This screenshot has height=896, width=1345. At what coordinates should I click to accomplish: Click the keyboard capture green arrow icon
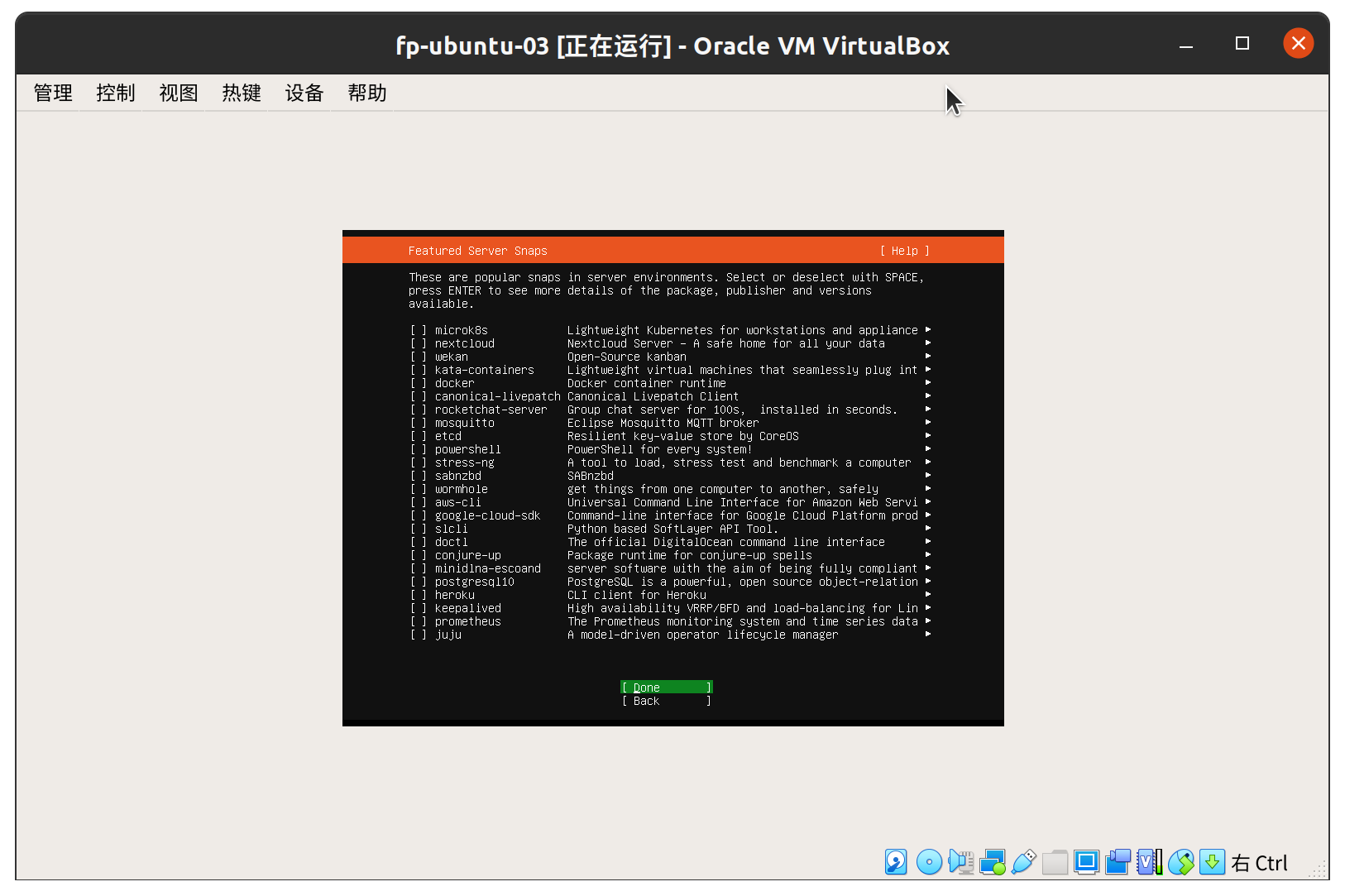point(1212,862)
